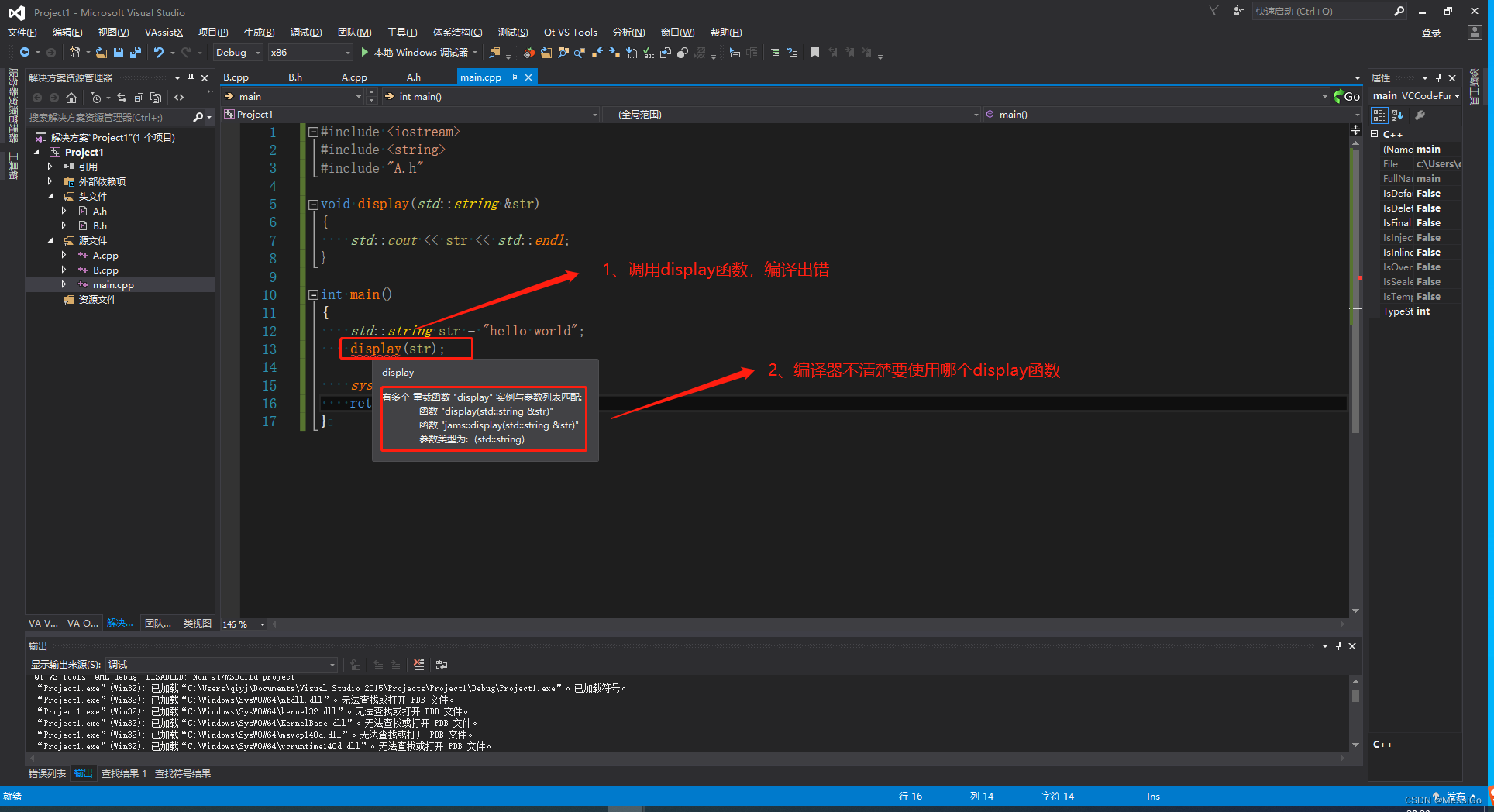Click the Show All Files icon
This screenshot has height=812, width=1494.
[156, 98]
